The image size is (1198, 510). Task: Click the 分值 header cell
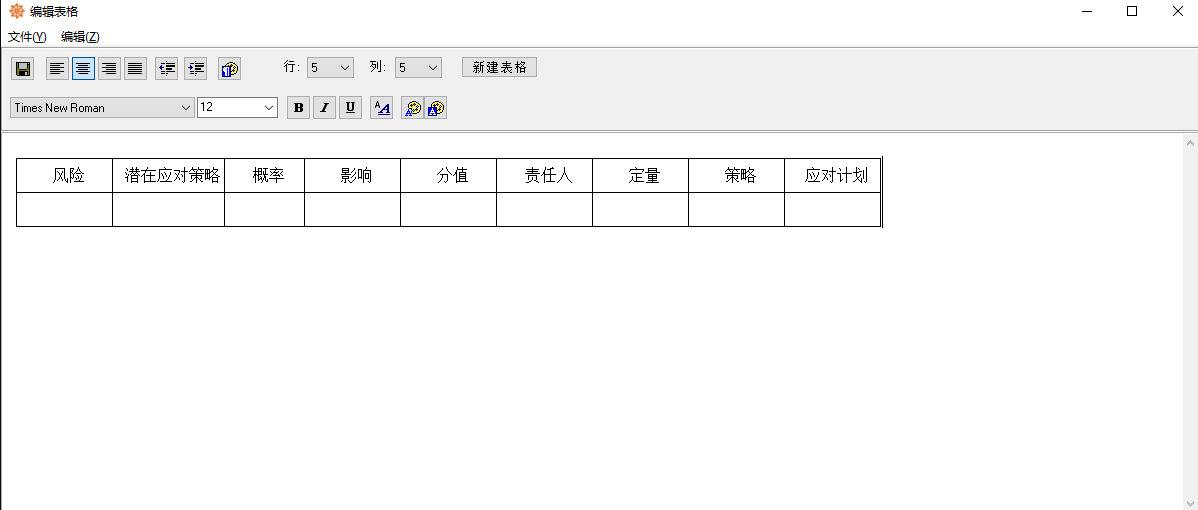[x=448, y=176]
